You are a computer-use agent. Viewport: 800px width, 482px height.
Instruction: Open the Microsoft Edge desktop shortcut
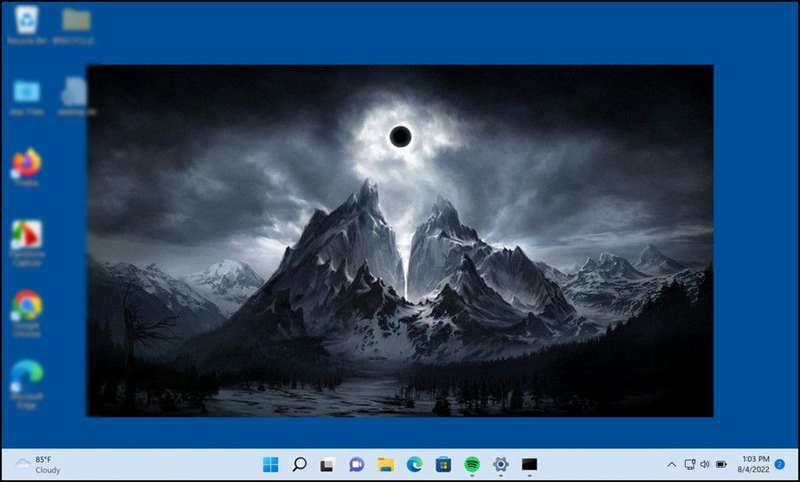tap(26, 374)
